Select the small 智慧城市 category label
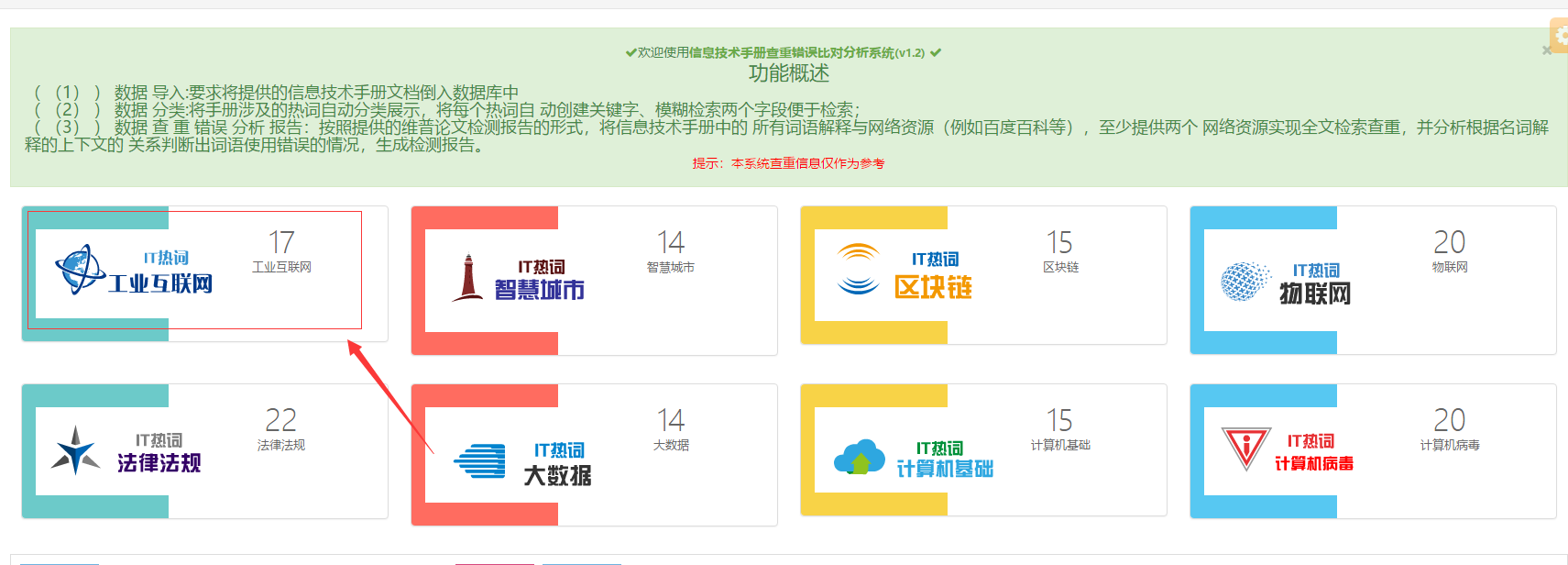Screen dimensions: 1568x565 (671, 267)
